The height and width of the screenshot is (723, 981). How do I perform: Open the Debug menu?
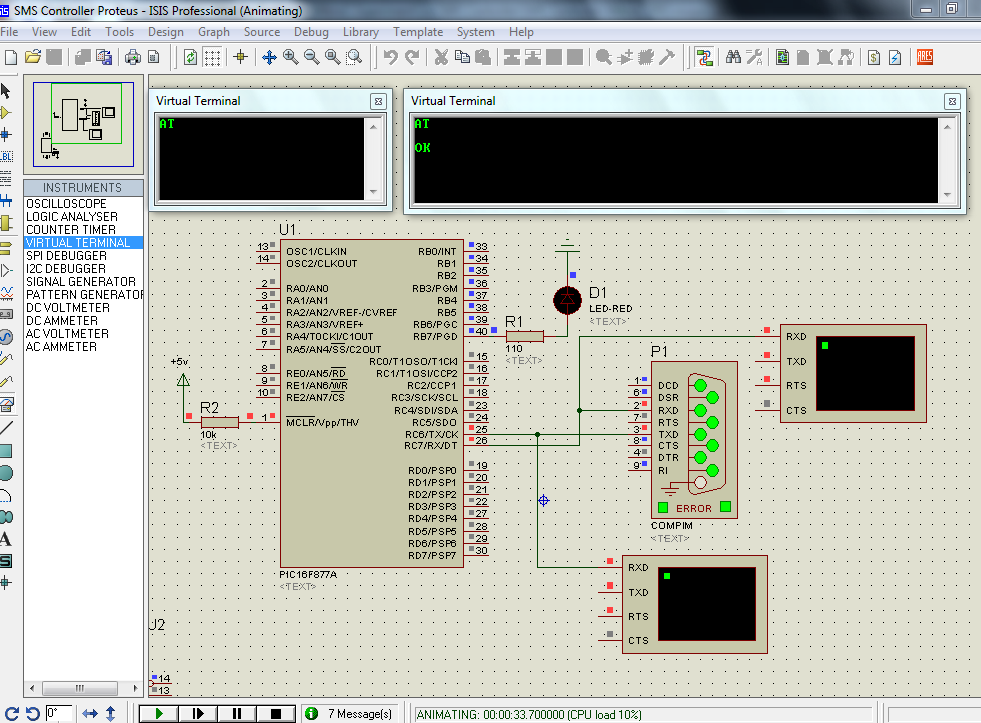[x=311, y=32]
